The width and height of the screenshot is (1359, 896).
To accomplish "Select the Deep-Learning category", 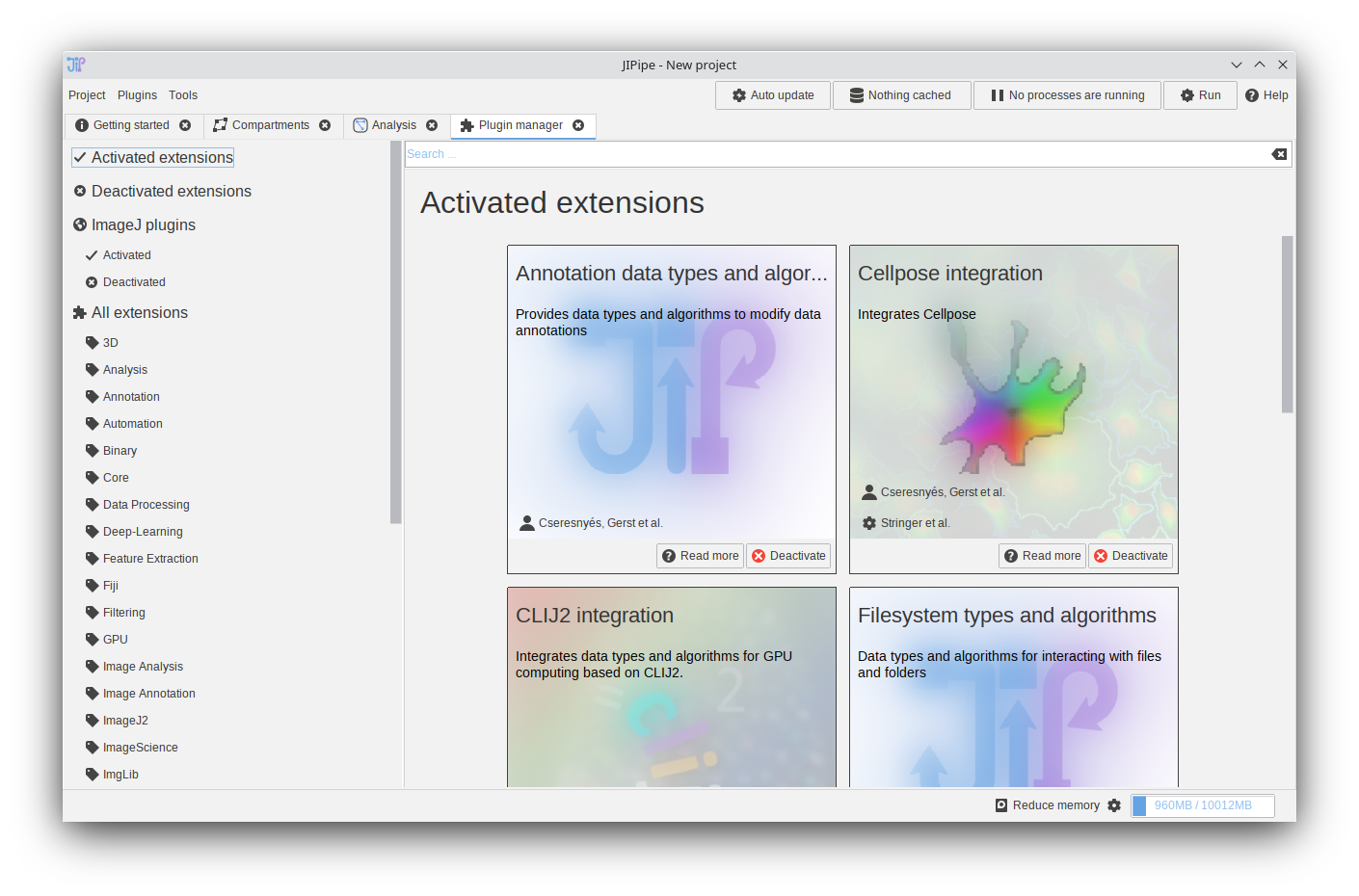I will [x=142, y=531].
